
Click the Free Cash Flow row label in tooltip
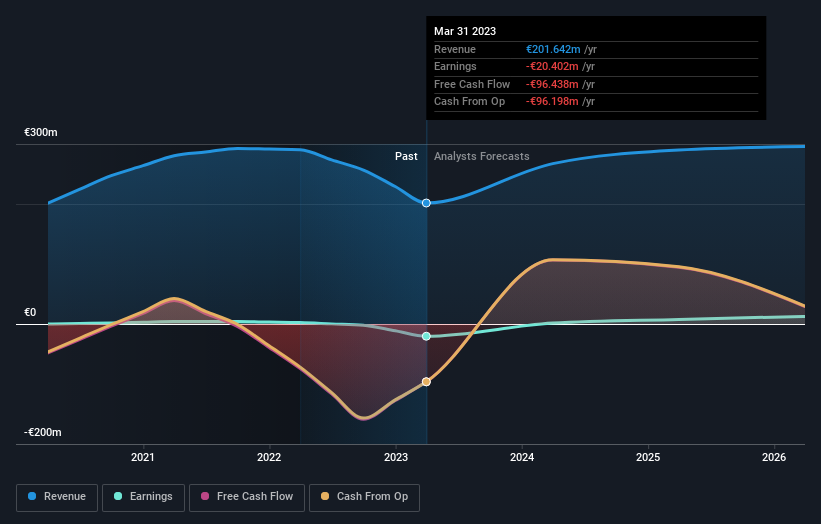472,84
